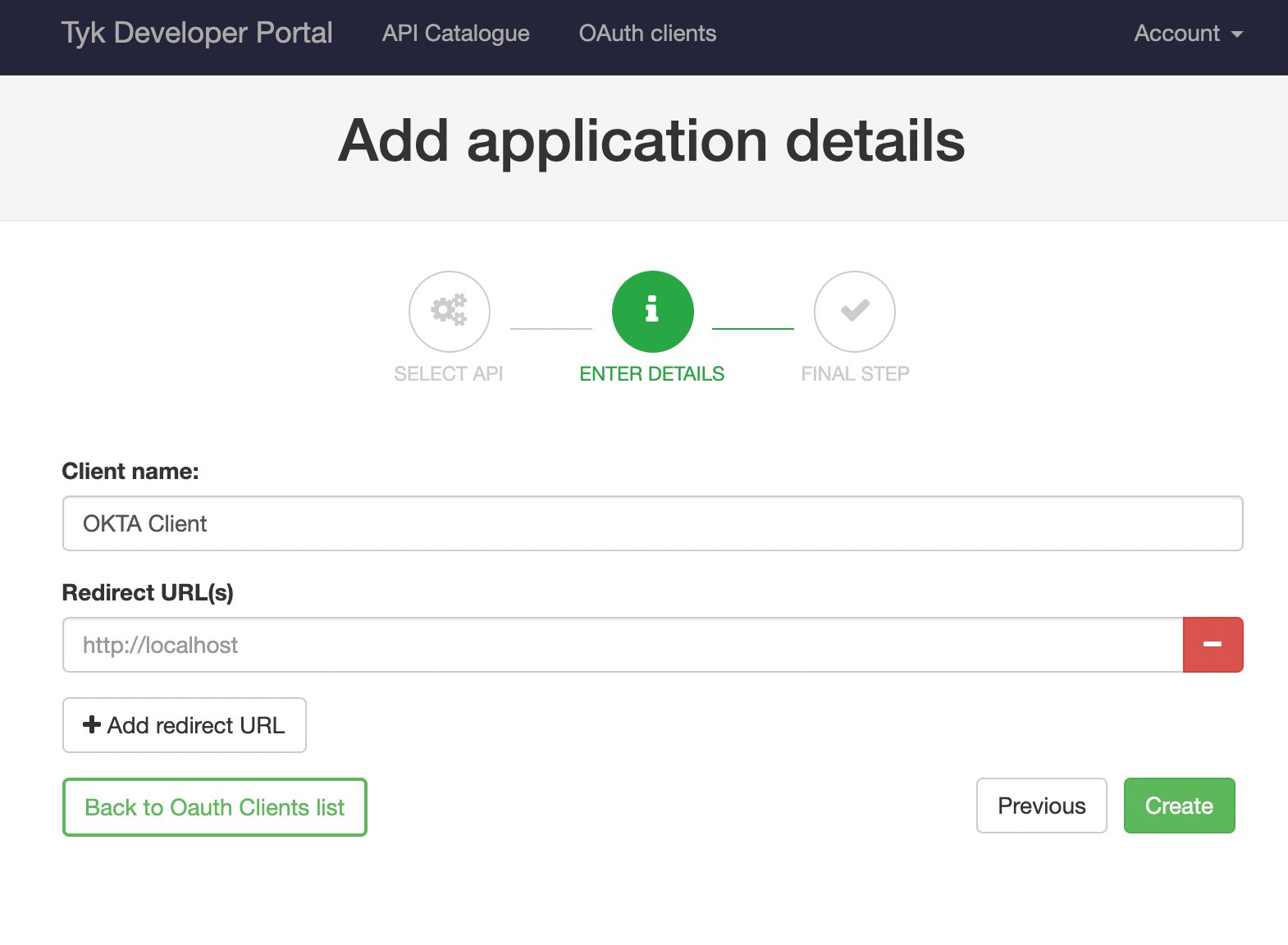Click the Tyk Developer Portal brand link
The height and width of the screenshot is (945, 1288).
(x=197, y=33)
